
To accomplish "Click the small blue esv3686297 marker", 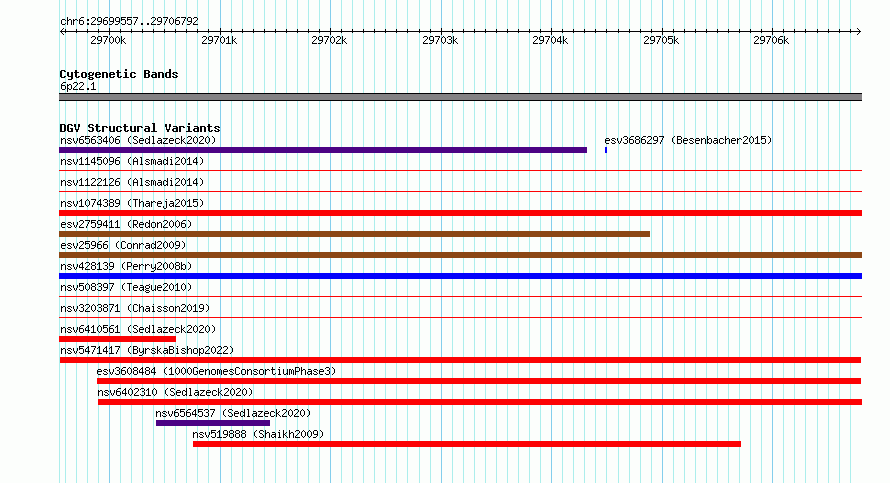I will (606, 150).
